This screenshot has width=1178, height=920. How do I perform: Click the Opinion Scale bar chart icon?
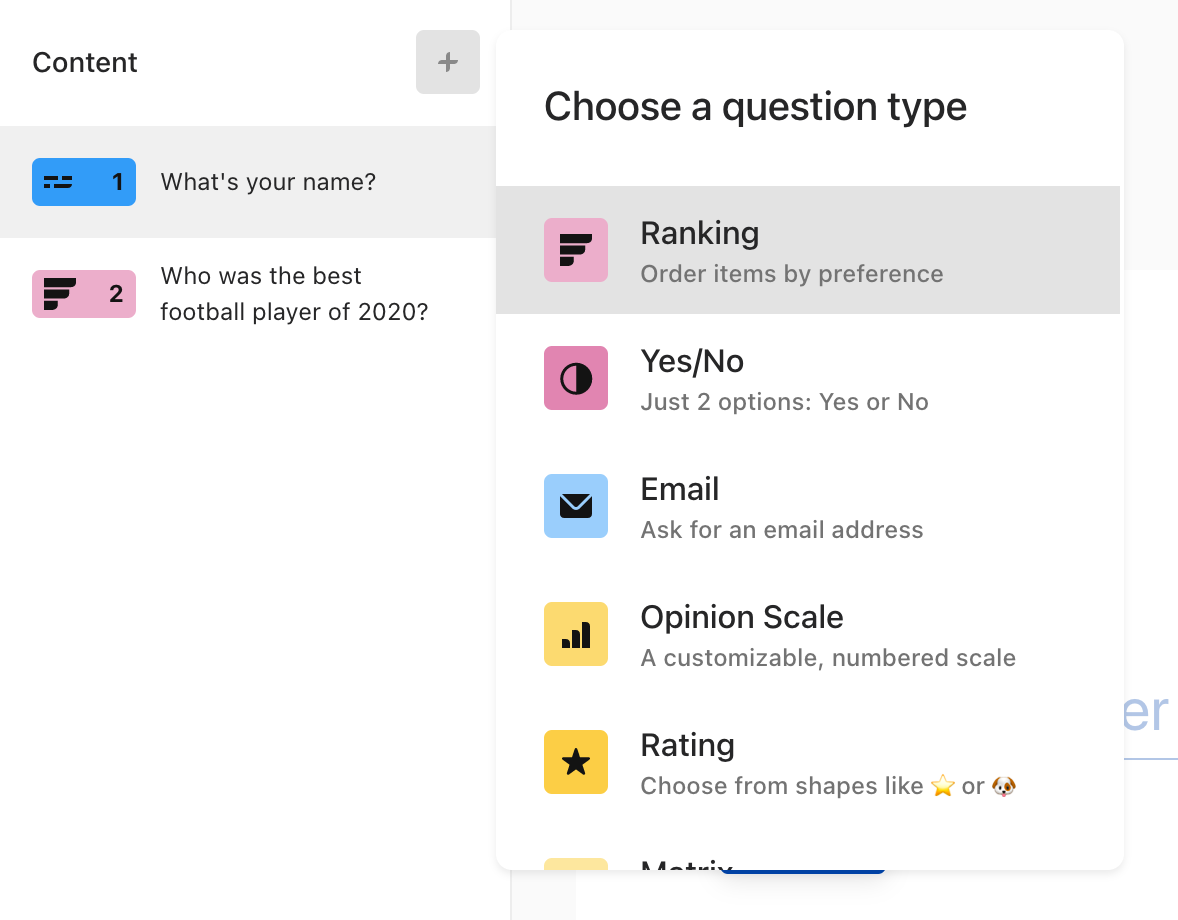tap(575, 634)
